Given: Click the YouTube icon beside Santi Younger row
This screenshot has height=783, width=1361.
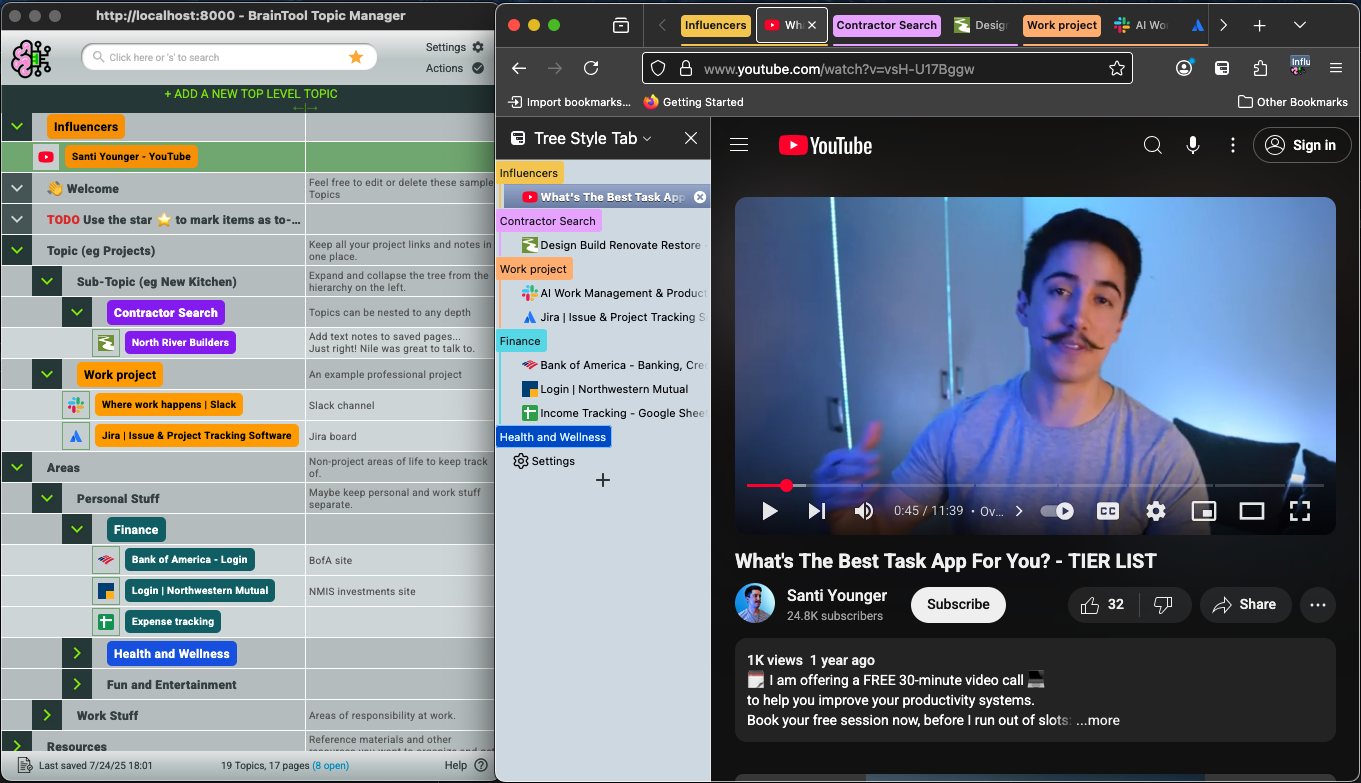Looking at the screenshot, I should tap(46, 157).
